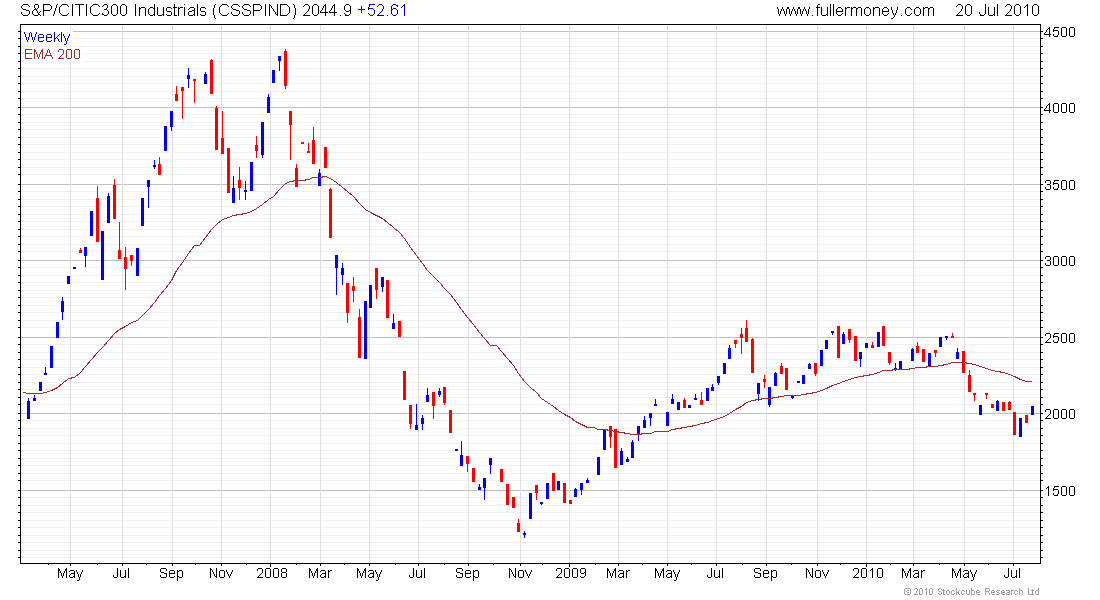Click the Nov label just before 2009
1100x600 pixels.
pos(520,573)
